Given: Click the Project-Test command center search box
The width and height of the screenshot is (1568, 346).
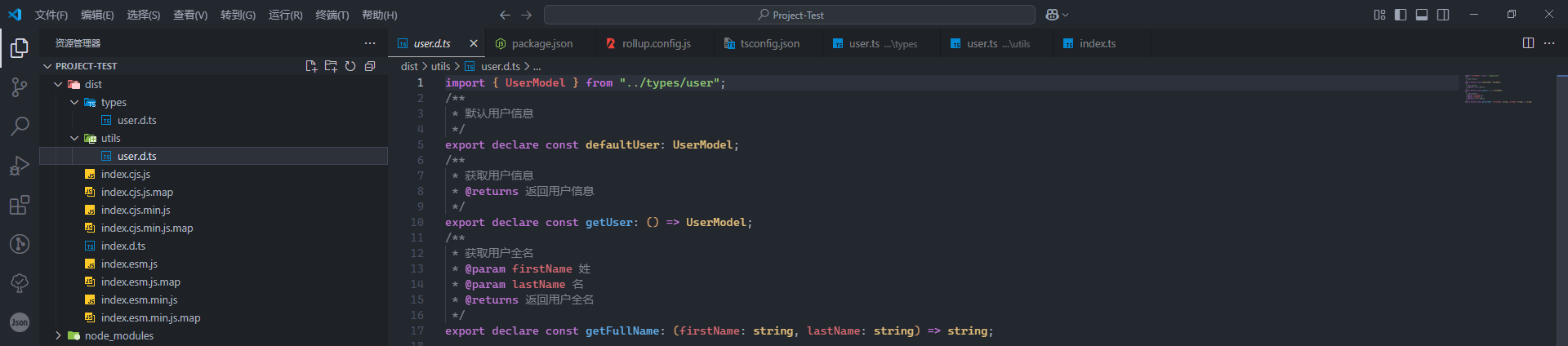Looking at the screenshot, I should click(789, 15).
